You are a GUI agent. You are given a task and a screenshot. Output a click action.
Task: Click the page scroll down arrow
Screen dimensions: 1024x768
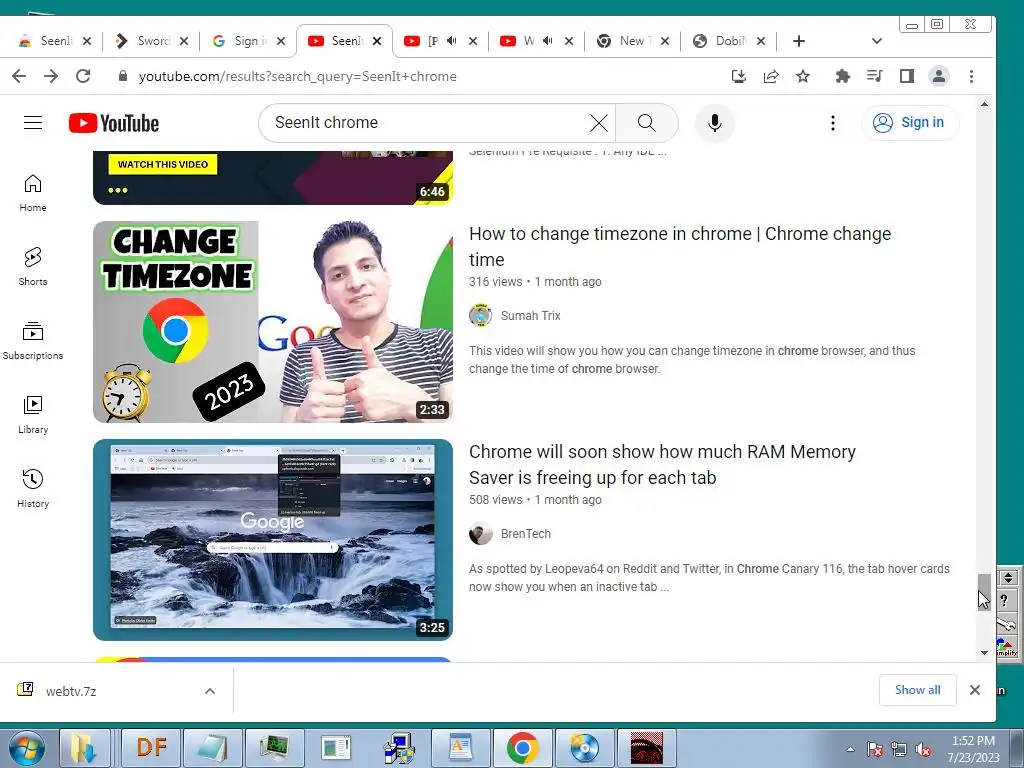[984, 652]
